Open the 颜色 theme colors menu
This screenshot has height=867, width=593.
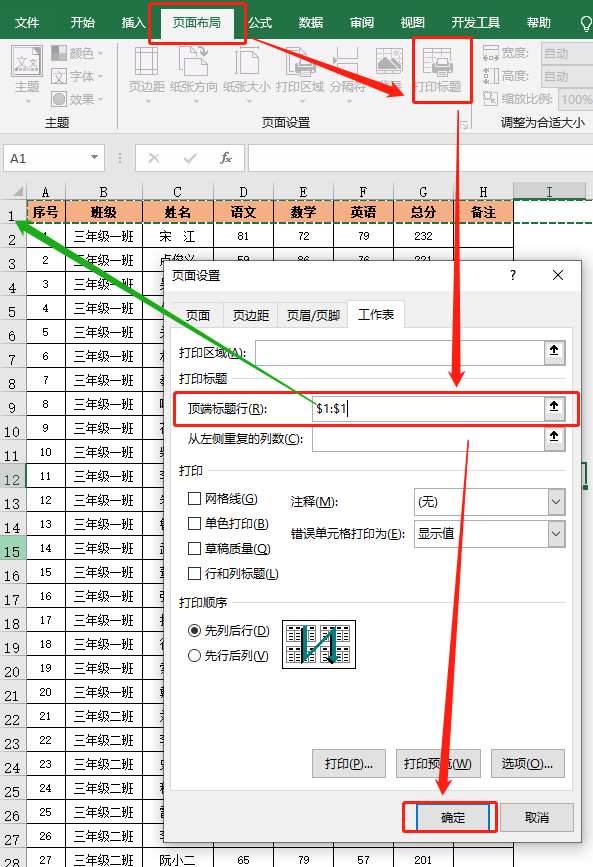click(77, 53)
